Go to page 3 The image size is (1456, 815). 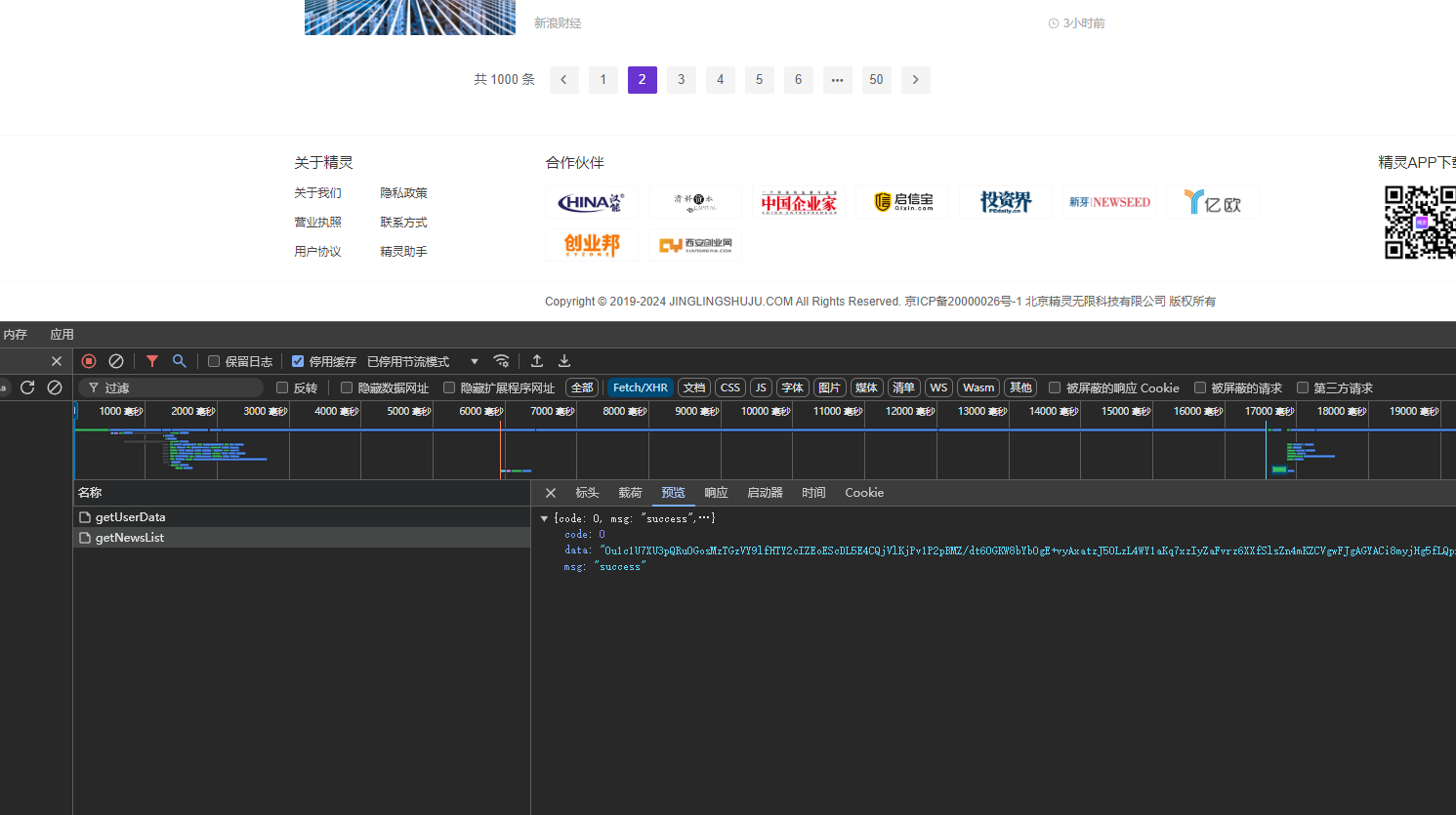click(682, 80)
